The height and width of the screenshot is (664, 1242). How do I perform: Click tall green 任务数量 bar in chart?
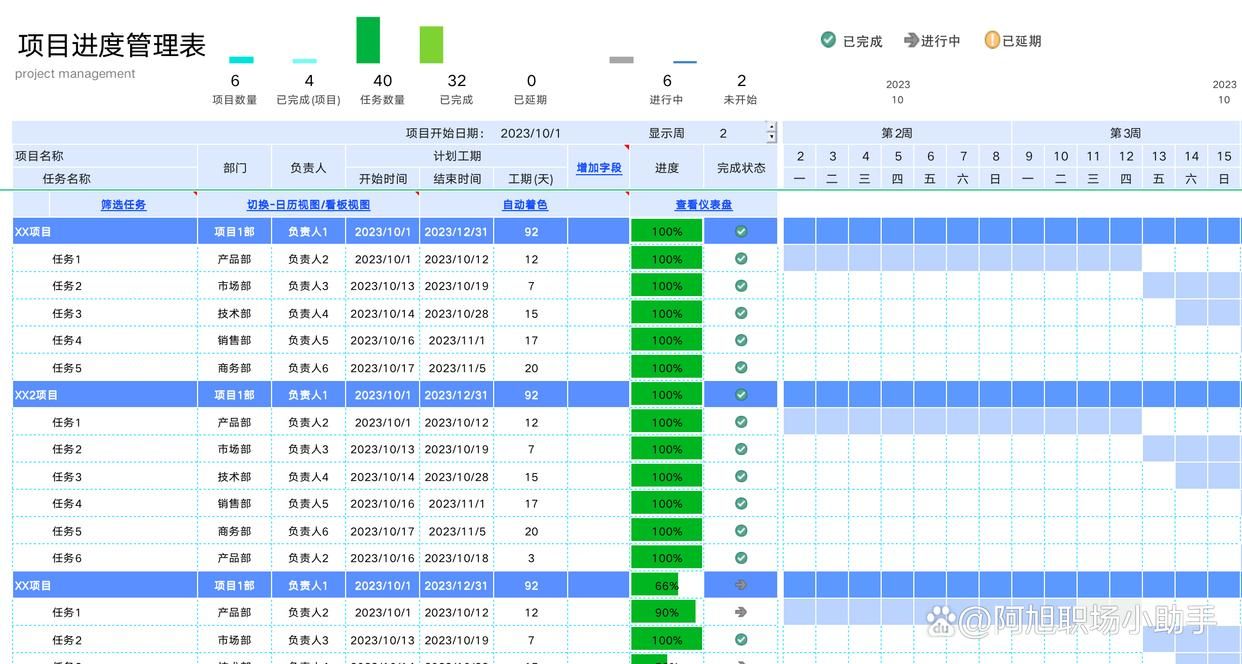(x=368, y=40)
